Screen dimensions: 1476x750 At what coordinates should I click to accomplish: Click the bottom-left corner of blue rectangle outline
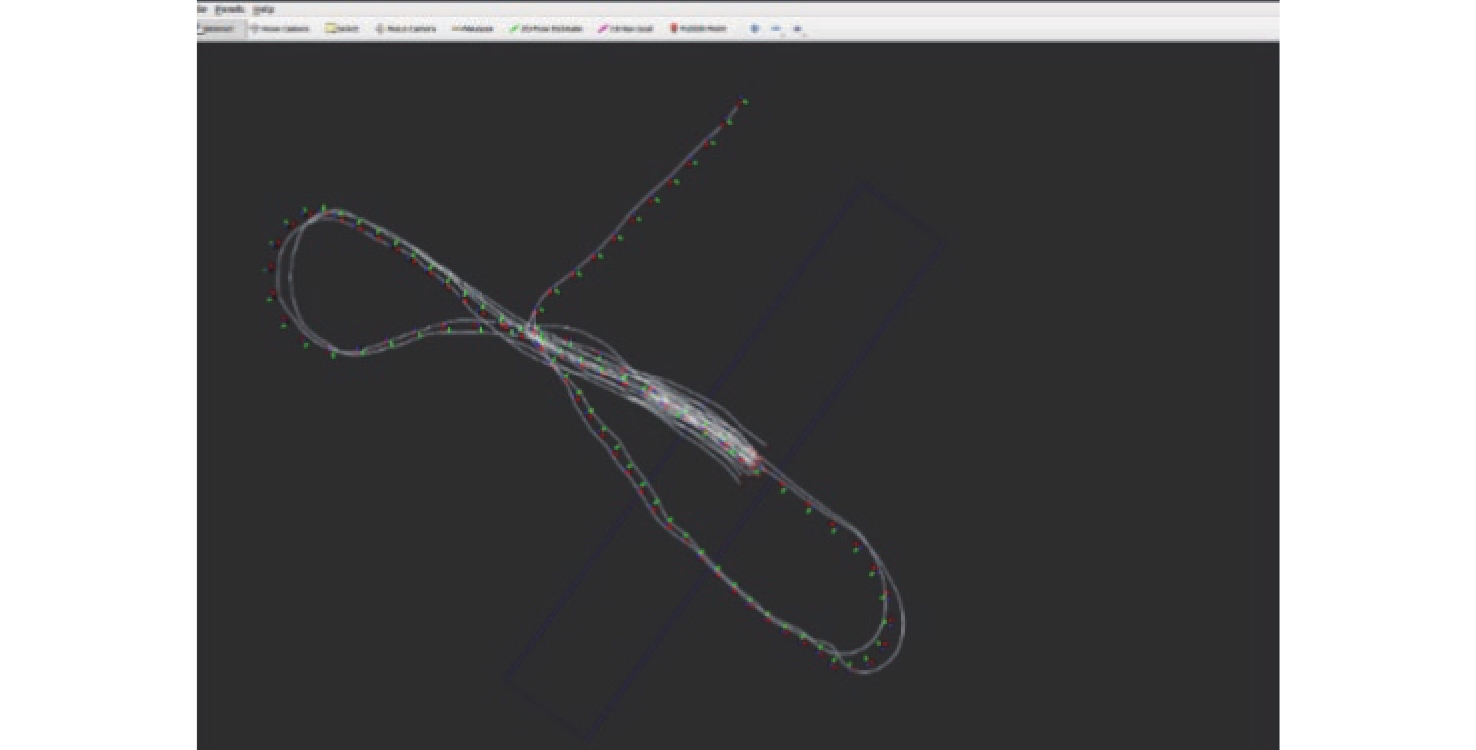click(505, 680)
